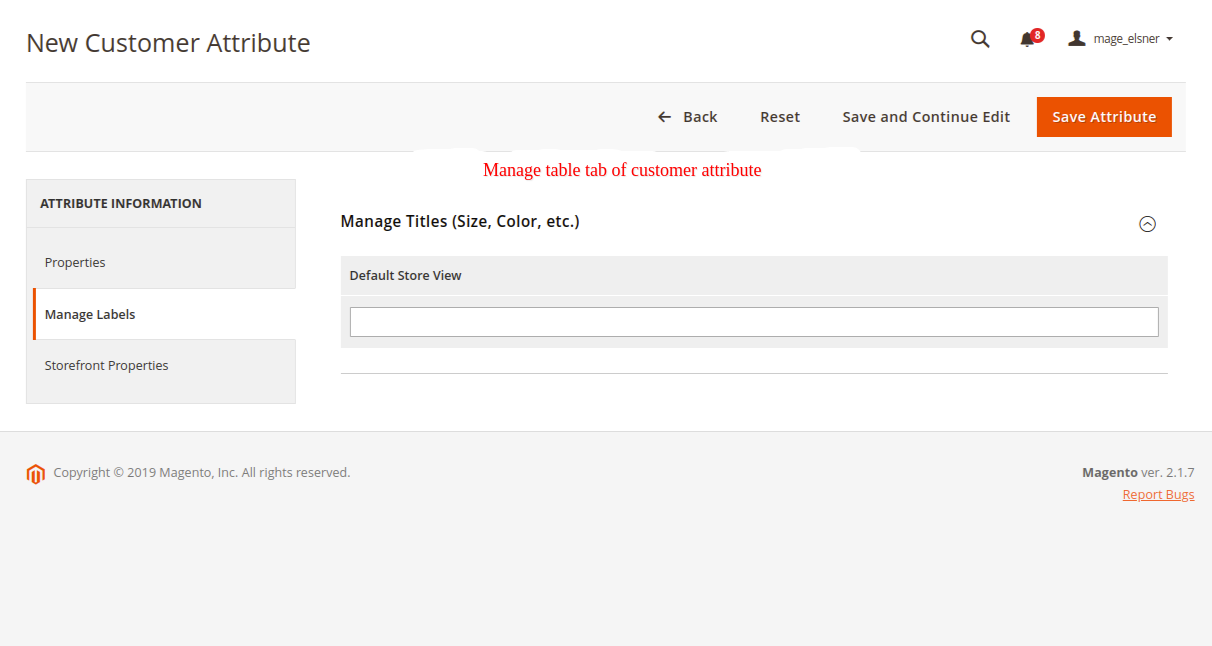The width and height of the screenshot is (1212, 646).
Task: Click the red notification count badge
Action: (x=1038, y=35)
